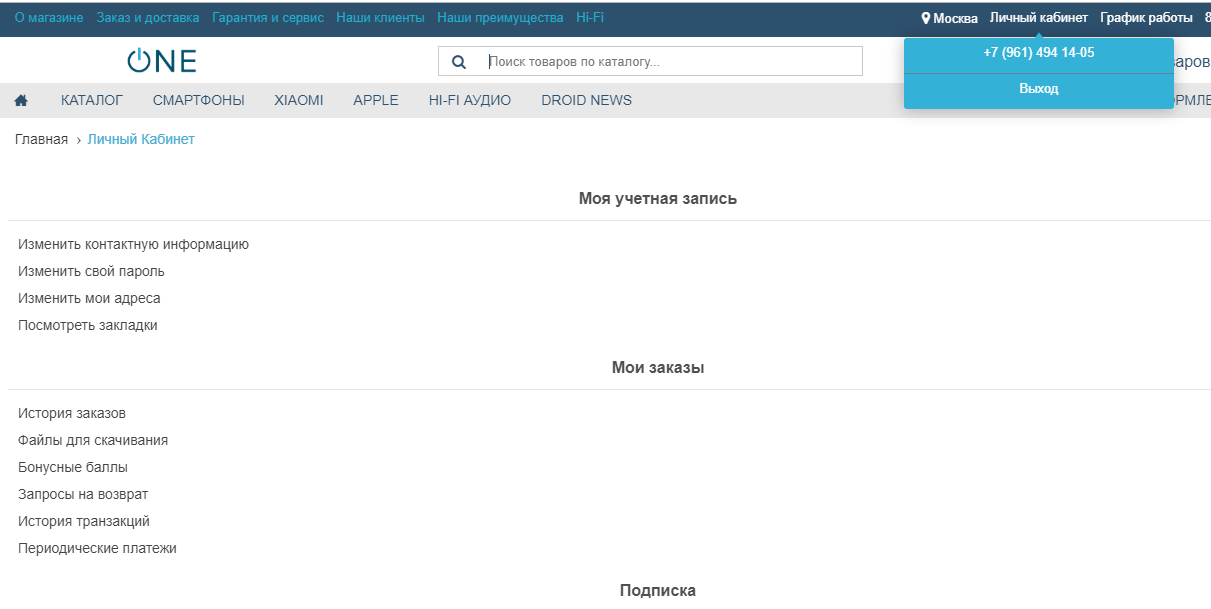1211x609 pixels.
Task: Select the Москва city location
Action: pos(949,18)
